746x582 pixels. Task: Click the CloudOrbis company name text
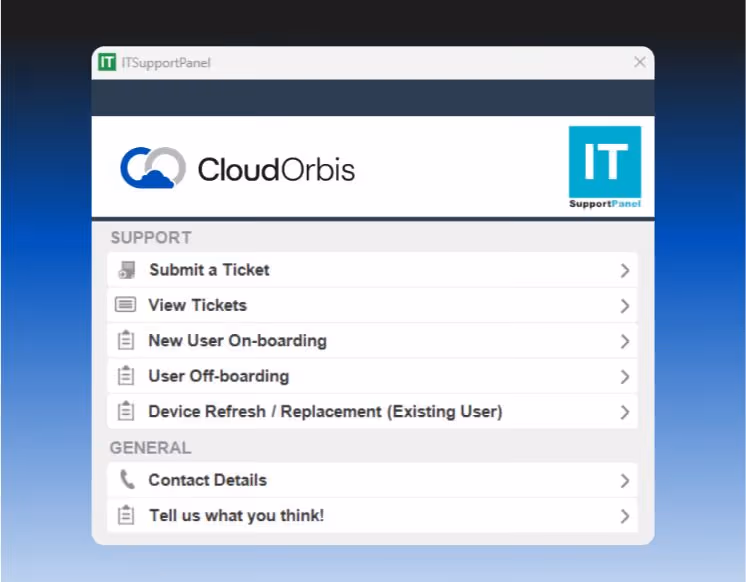pos(276,169)
